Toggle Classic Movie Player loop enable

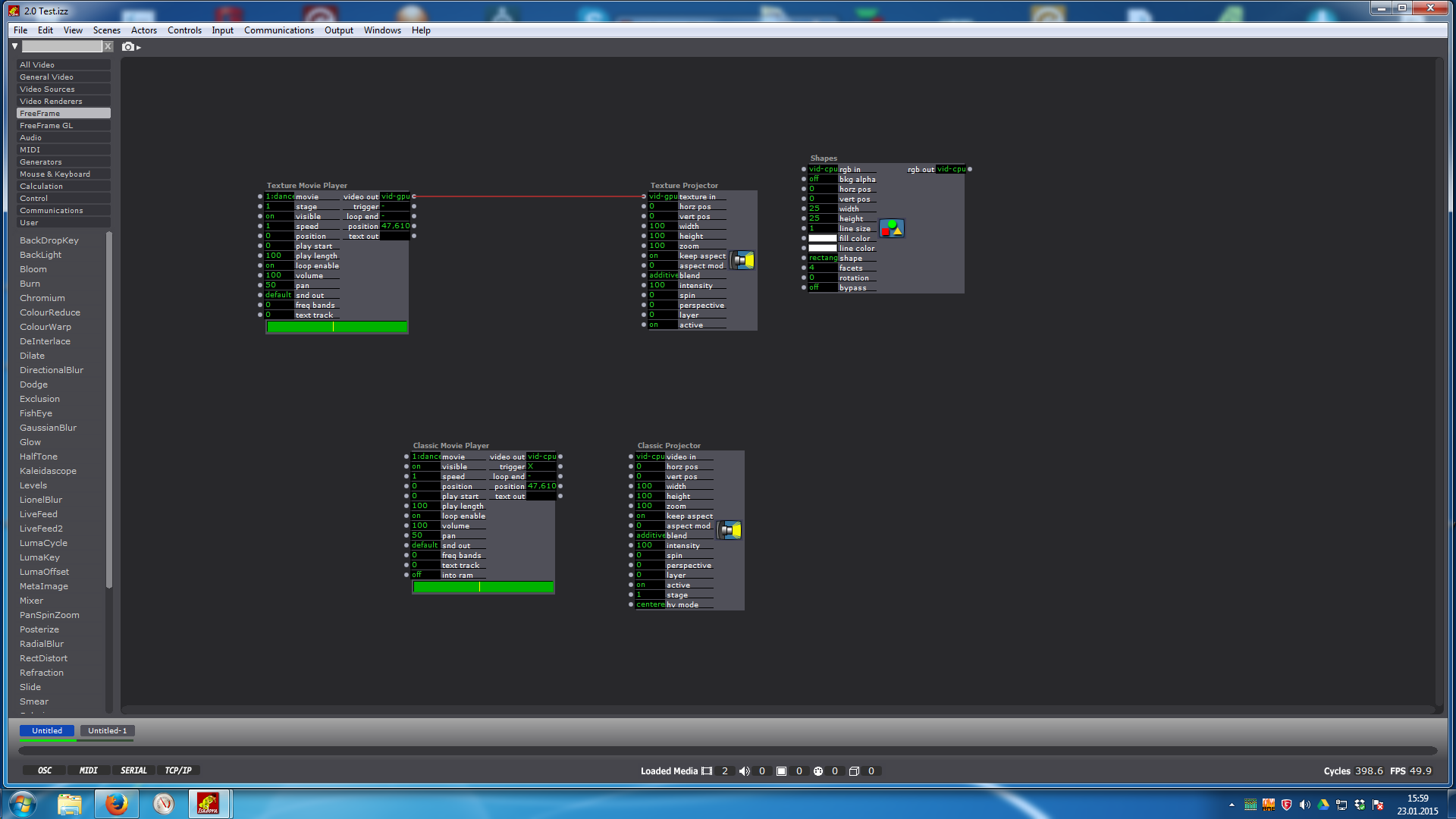pos(425,516)
